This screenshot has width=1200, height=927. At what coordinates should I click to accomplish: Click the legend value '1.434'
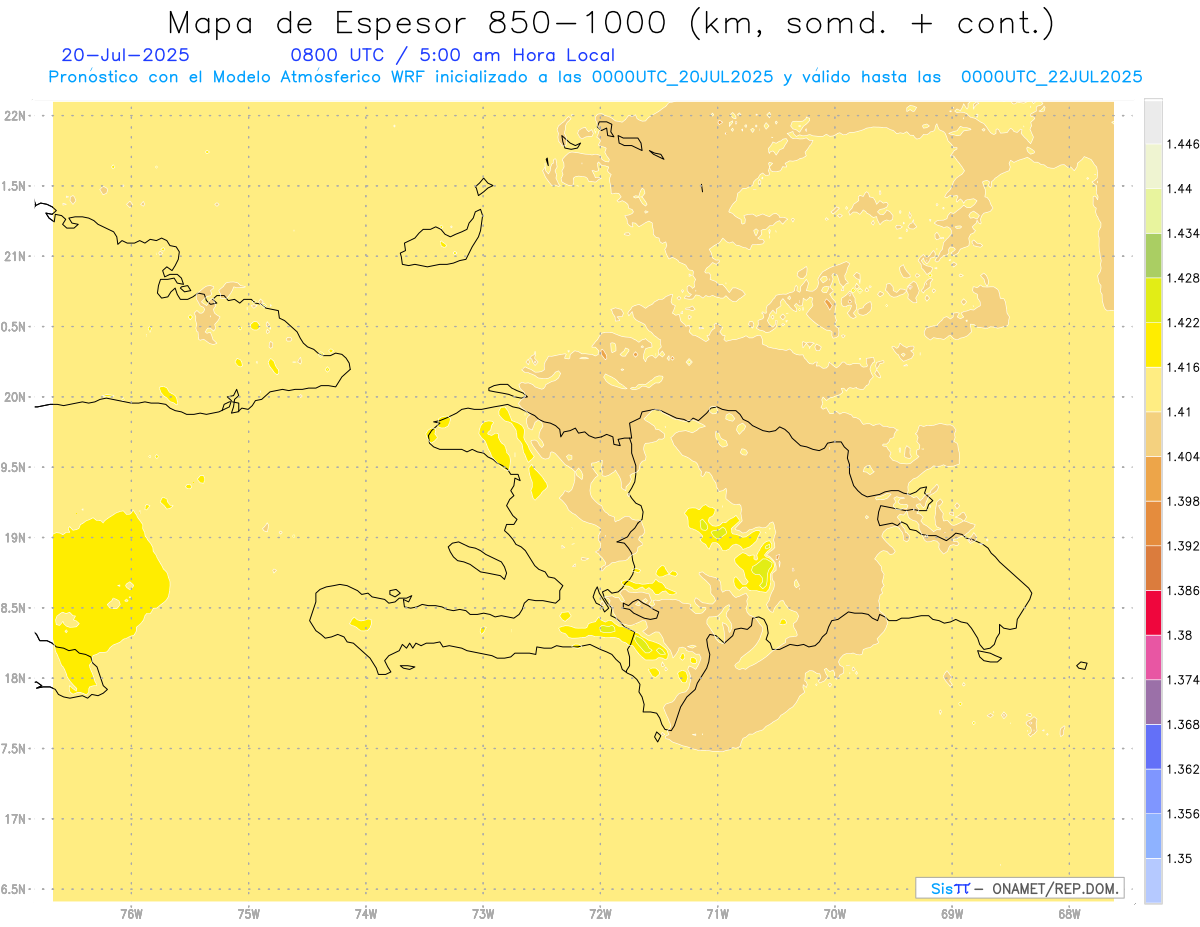click(x=1183, y=233)
